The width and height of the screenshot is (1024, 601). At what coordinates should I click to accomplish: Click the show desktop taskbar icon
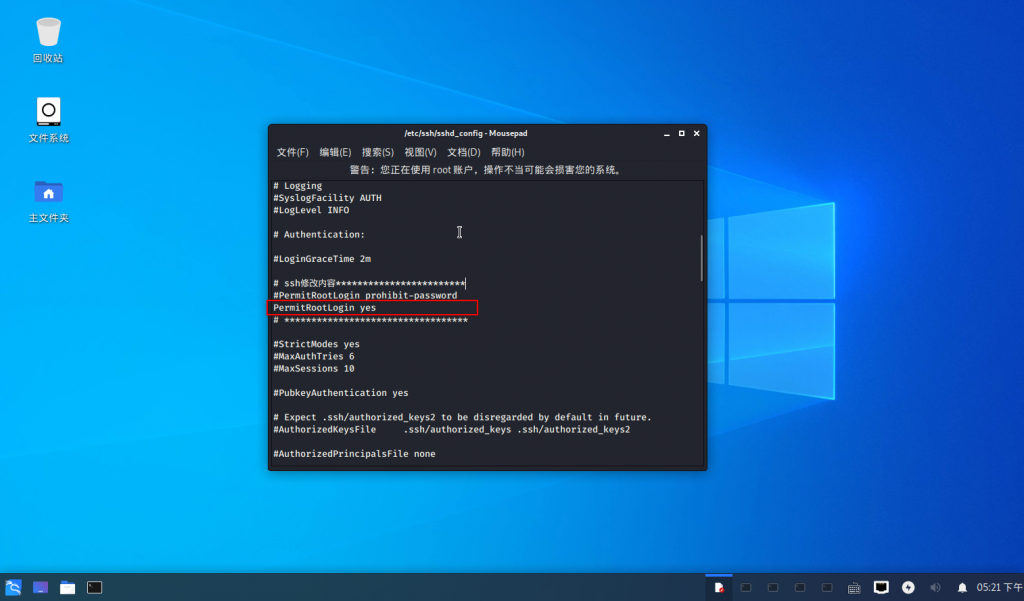coord(40,587)
